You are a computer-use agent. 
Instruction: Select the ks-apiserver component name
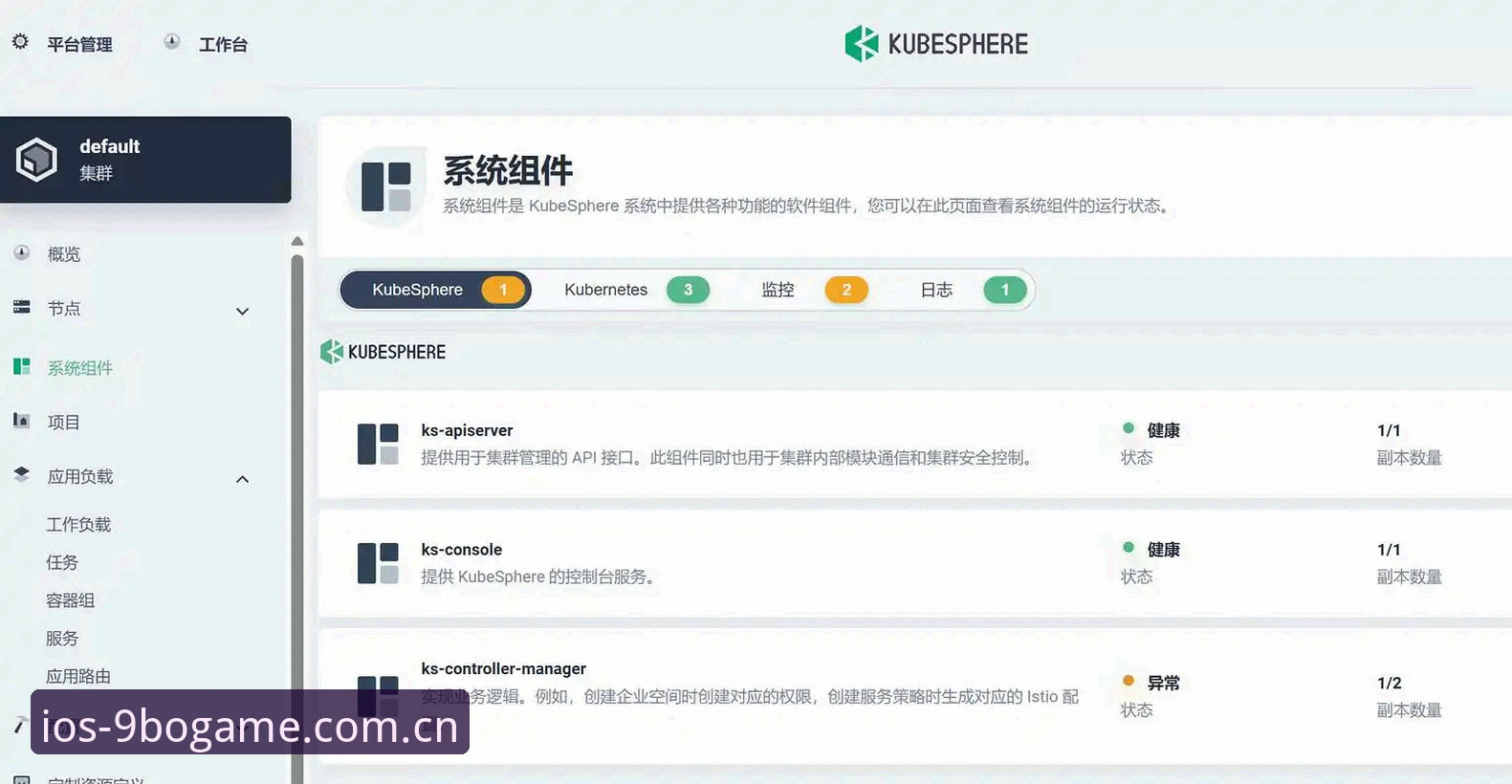coord(467,430)
